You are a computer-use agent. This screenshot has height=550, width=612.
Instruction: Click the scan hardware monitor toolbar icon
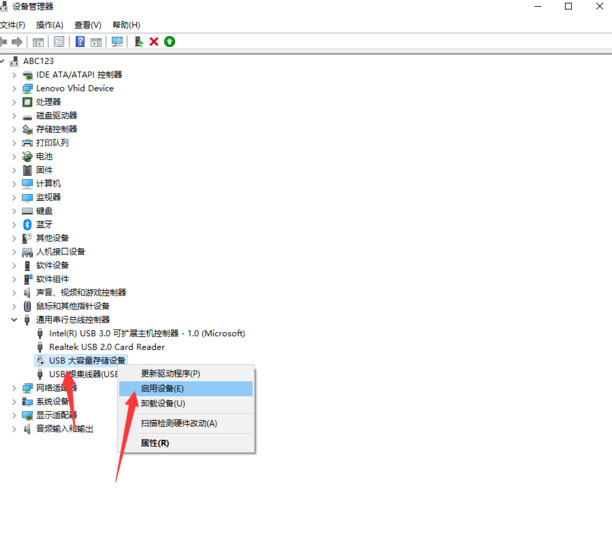click(x=117, y=42)
